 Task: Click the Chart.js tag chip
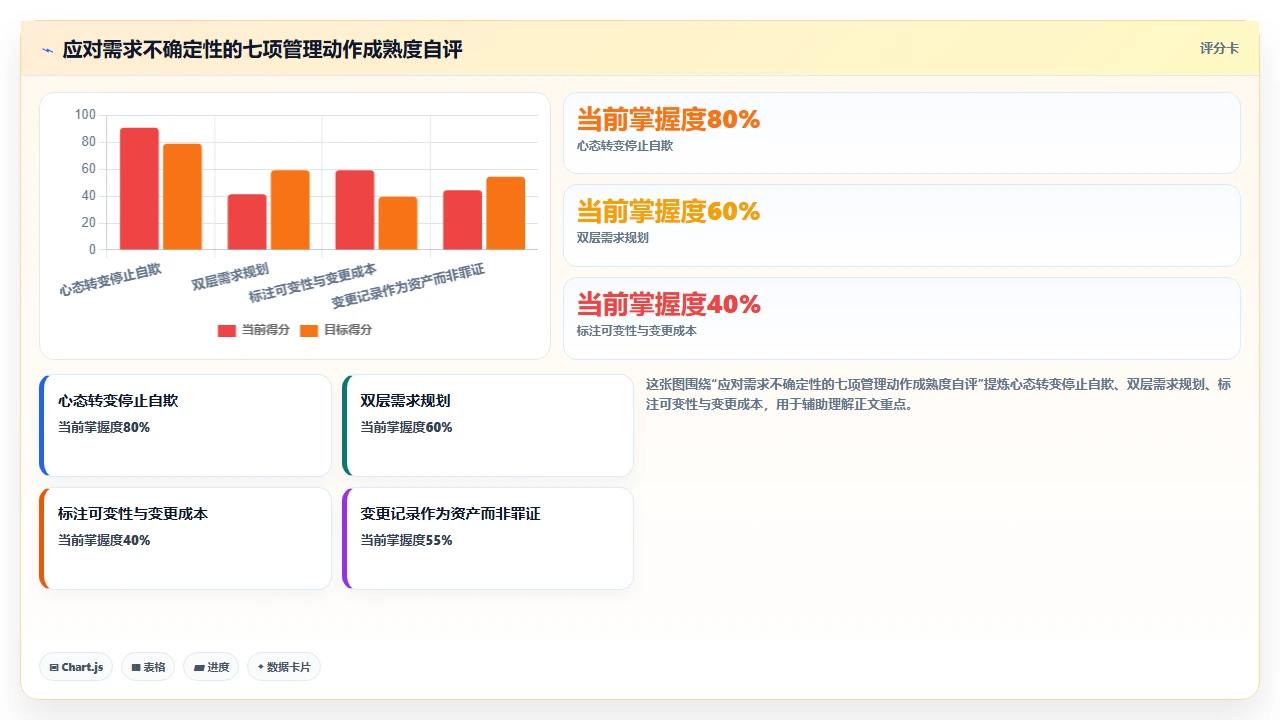click(76, 667)
